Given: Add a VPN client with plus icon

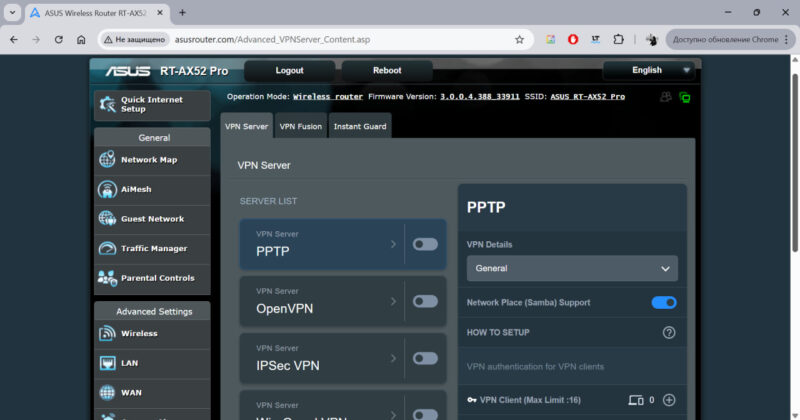Looking at the screenshot, I should [x=669, y=400].
